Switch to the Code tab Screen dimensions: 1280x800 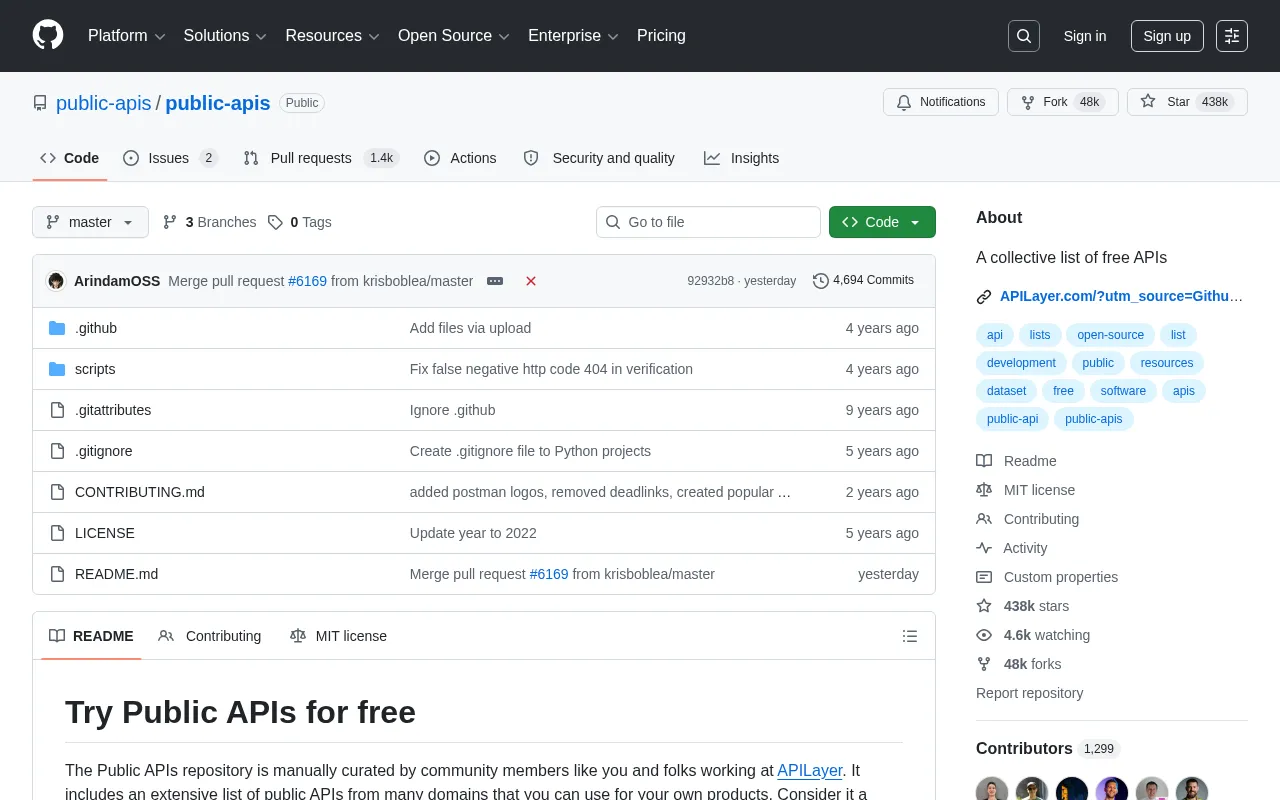click(x=70, y=158)
